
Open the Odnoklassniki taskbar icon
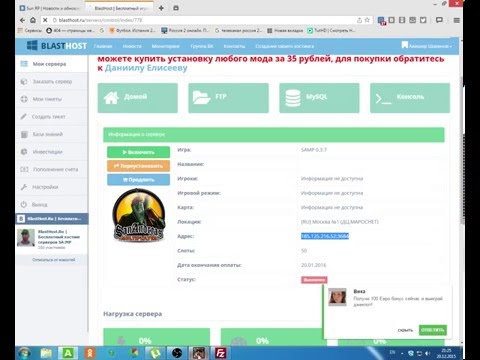(x=90, y=353)
